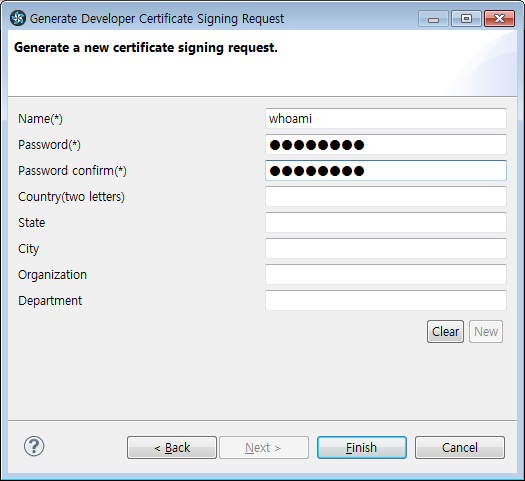Click the greyed-out New button
Image resolution: width=525 pixels, height=481 pixels.
pyautogui.click(x=486, y=332)
